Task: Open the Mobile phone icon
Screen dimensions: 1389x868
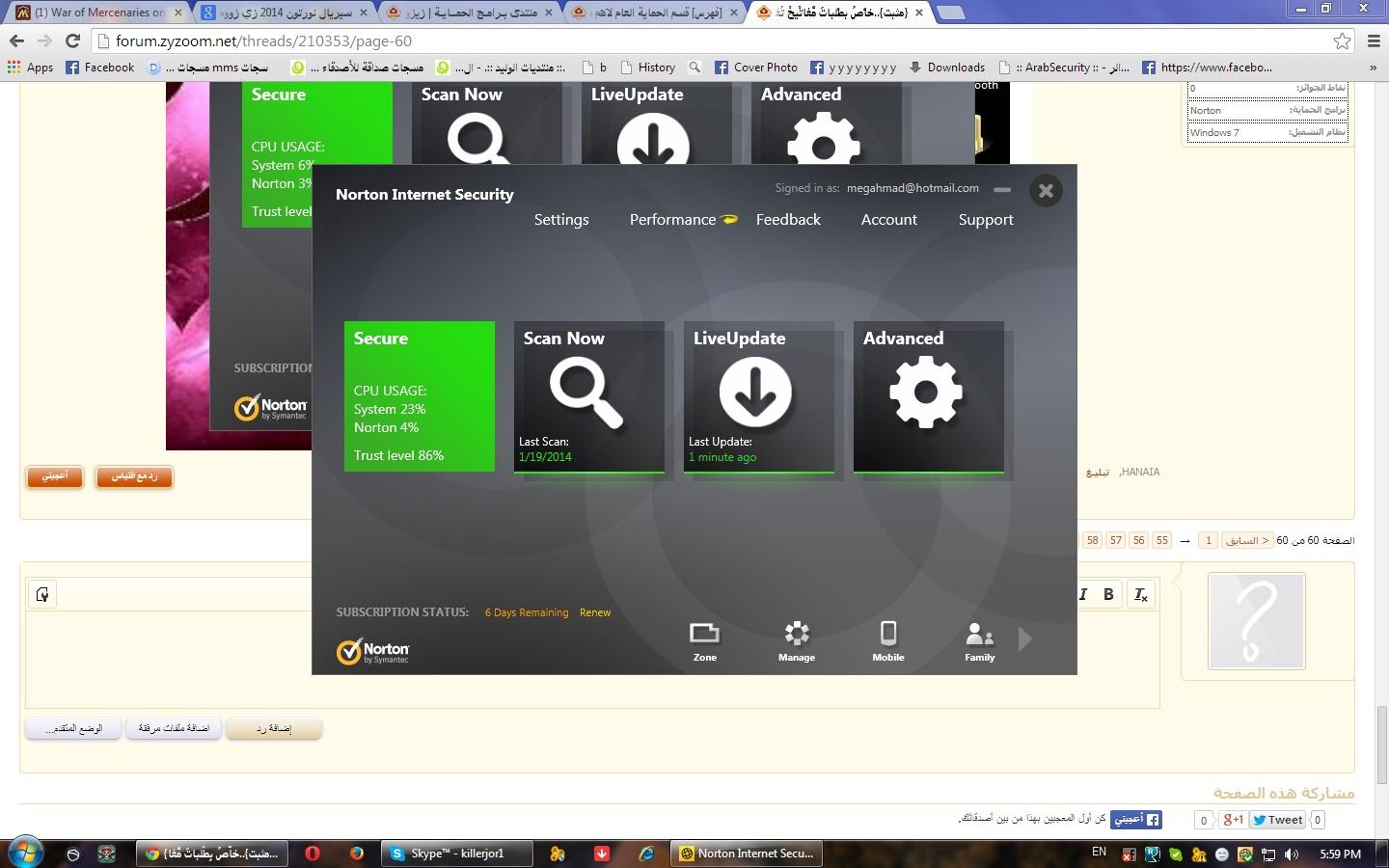Action: tap(888, 641)
